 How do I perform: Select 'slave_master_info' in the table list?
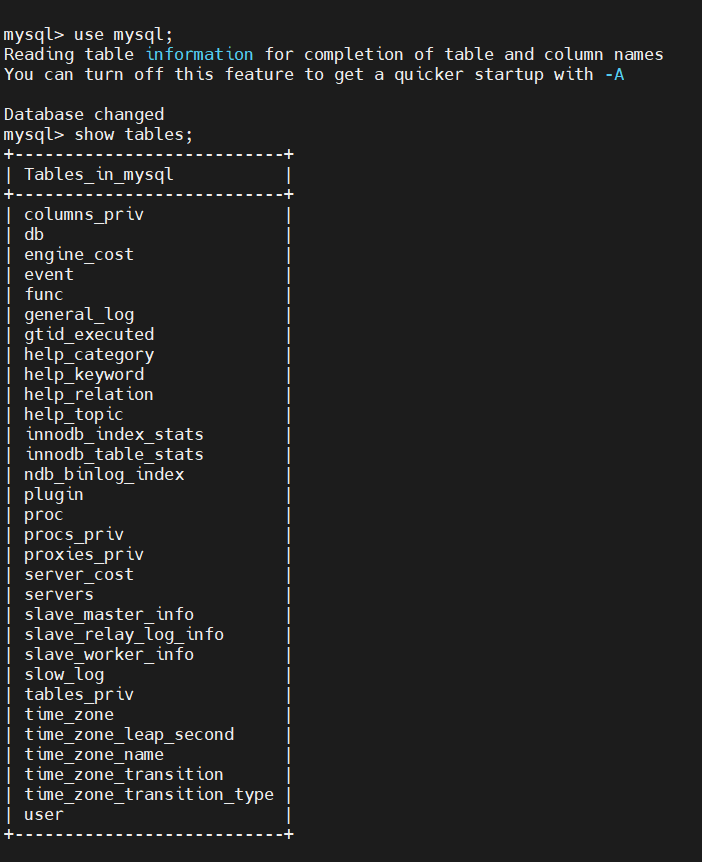109,614
